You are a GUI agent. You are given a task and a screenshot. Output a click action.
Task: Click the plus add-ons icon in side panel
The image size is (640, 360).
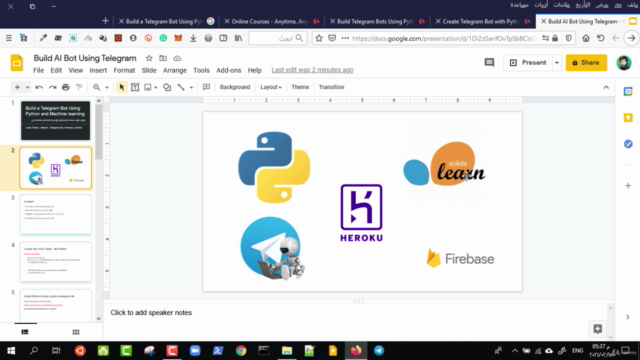pos(628,186)
